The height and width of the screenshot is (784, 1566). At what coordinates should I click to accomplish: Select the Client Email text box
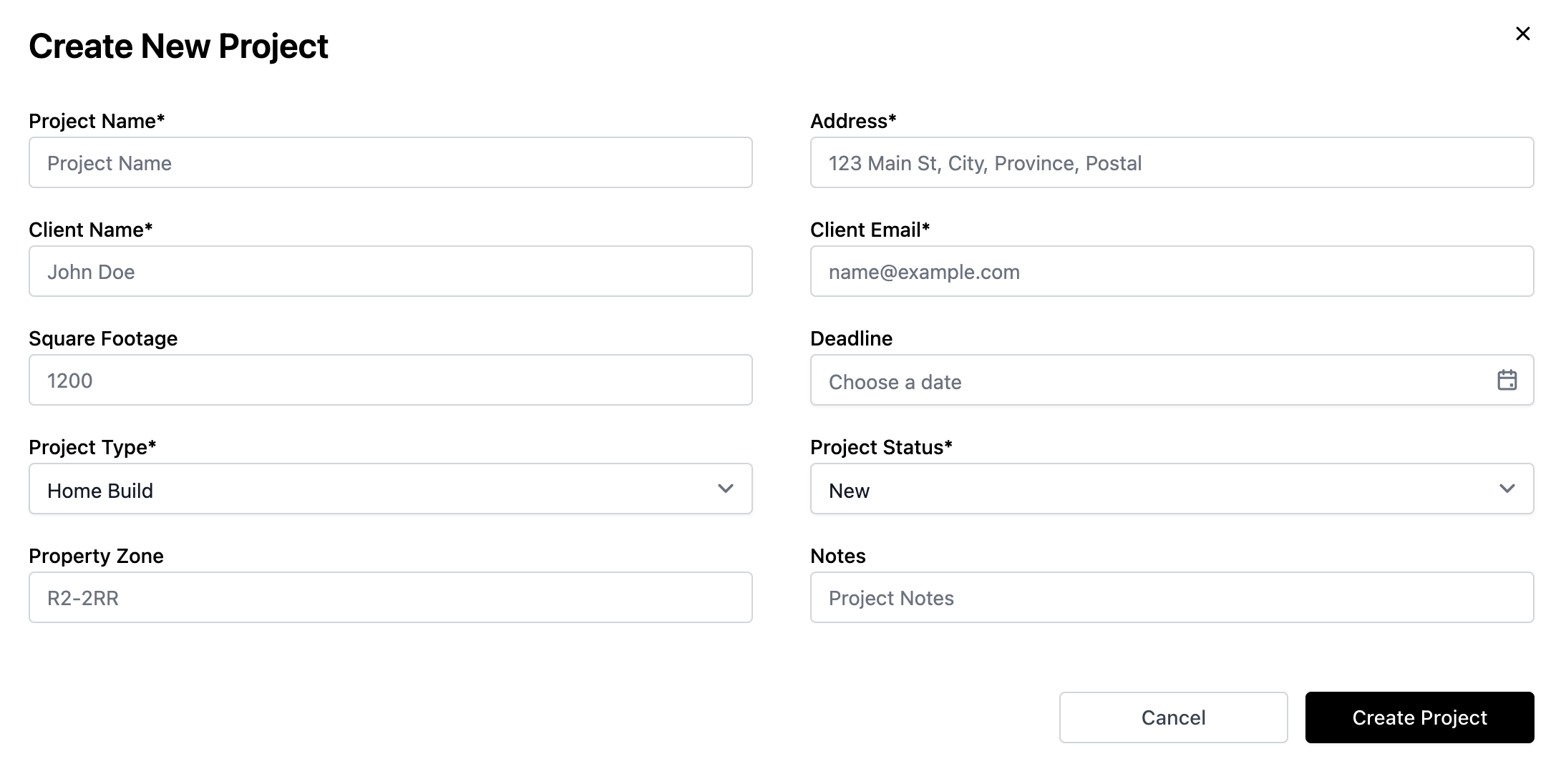click(1172, 271)
